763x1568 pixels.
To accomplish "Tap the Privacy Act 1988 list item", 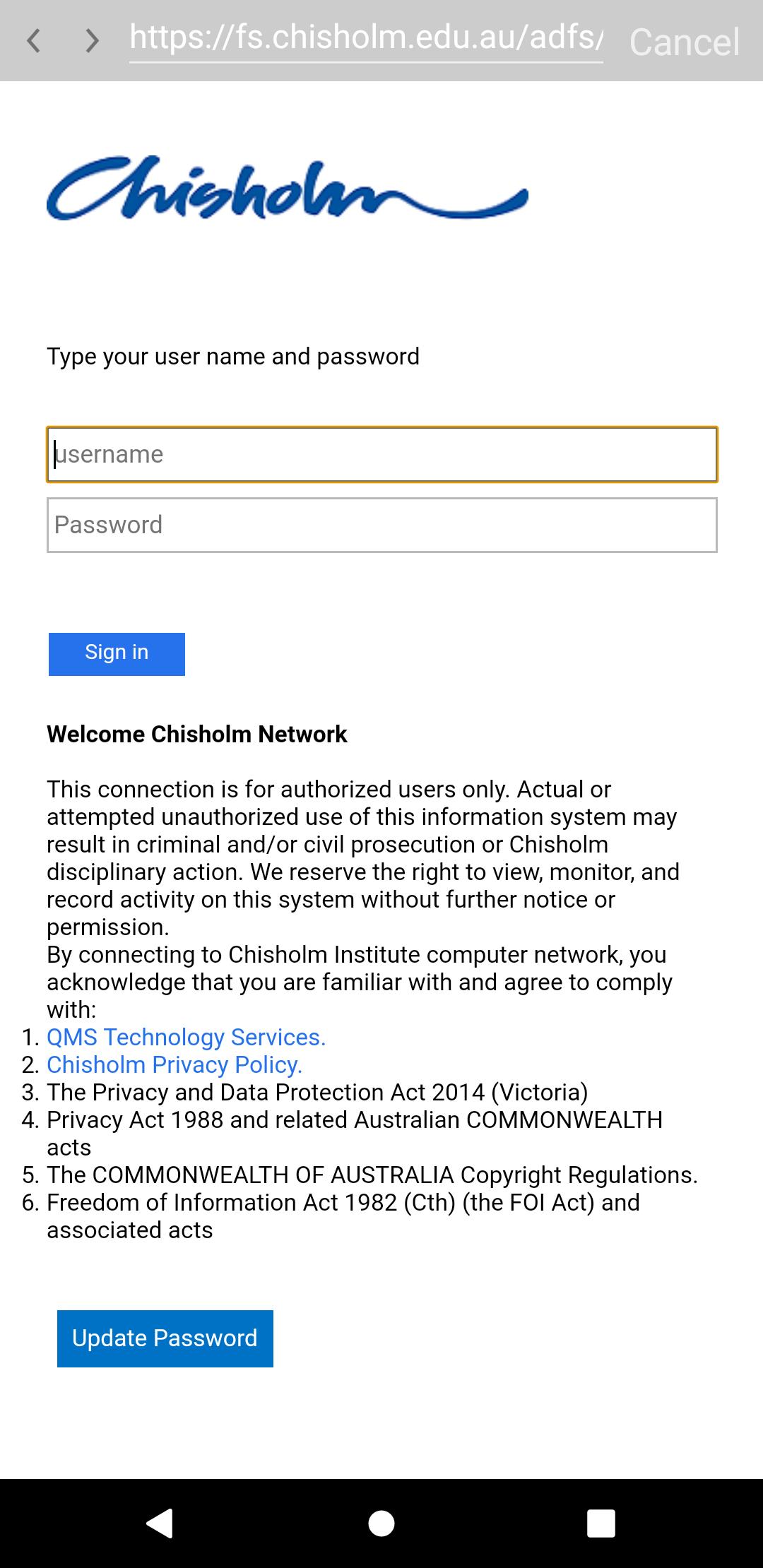I will (x=354, y=1119).
